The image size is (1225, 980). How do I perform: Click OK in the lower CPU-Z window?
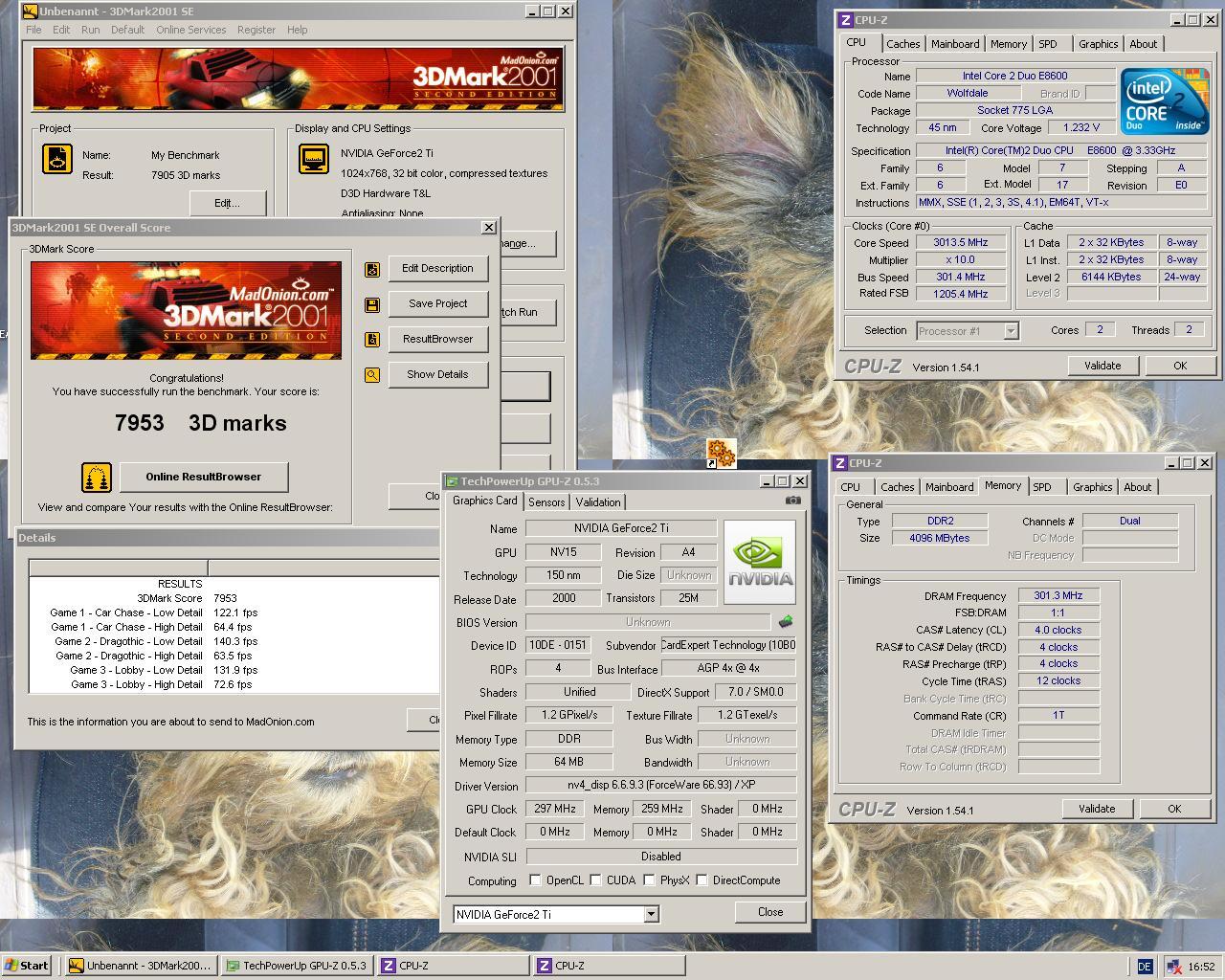pos(1174,809)
